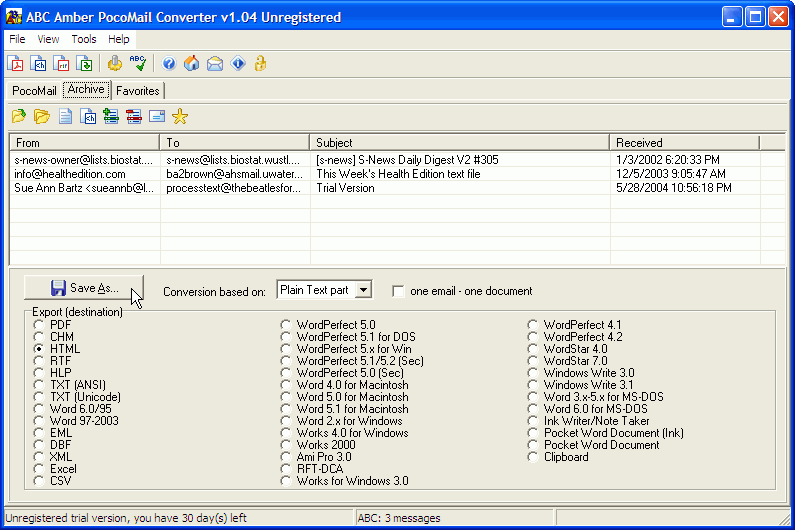Sort by the From column header
This screenshot has width=795, height=530.
pos(84,143)
